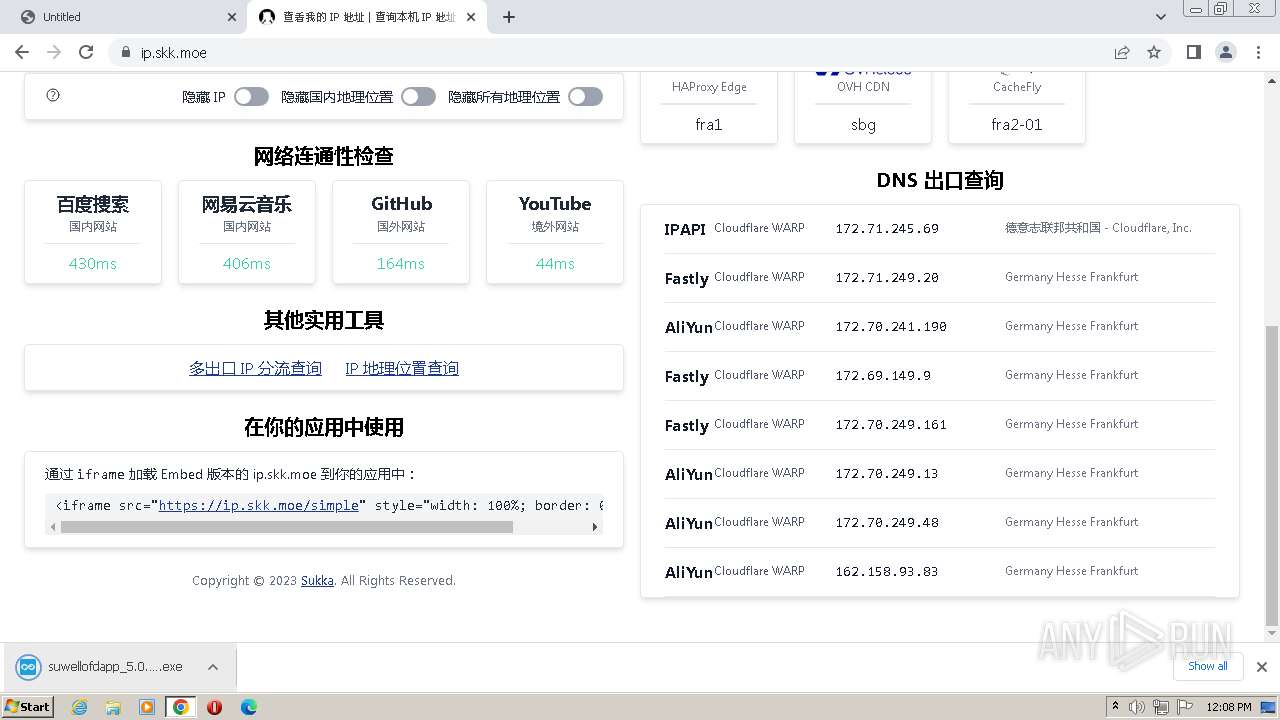Click the volume speaker tray icon
This screenshot has width=1280, height=720.
coord(1137,707)
